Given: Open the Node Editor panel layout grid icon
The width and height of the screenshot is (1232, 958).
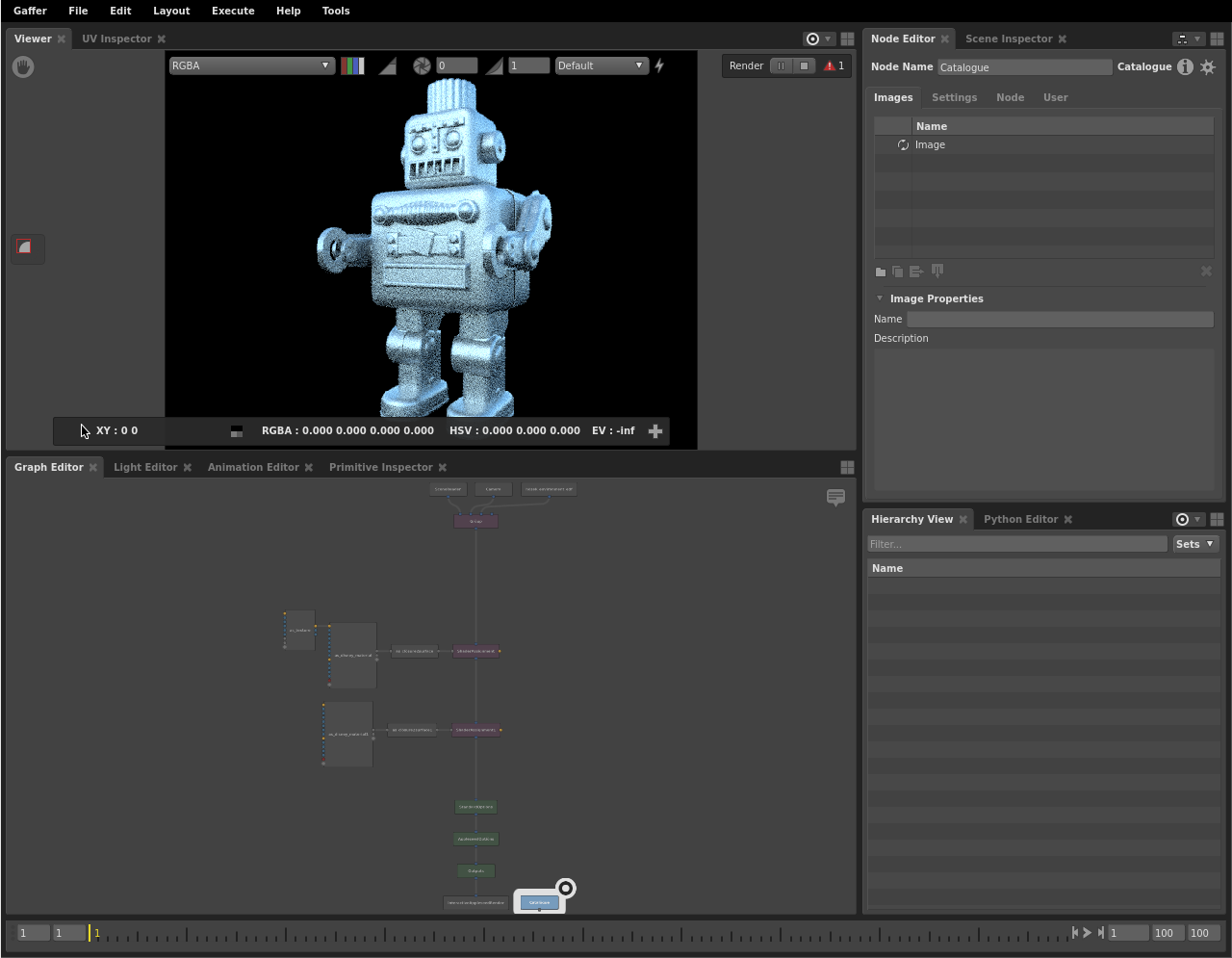Looking at the screenshot, I should (x=1217, y=39).
